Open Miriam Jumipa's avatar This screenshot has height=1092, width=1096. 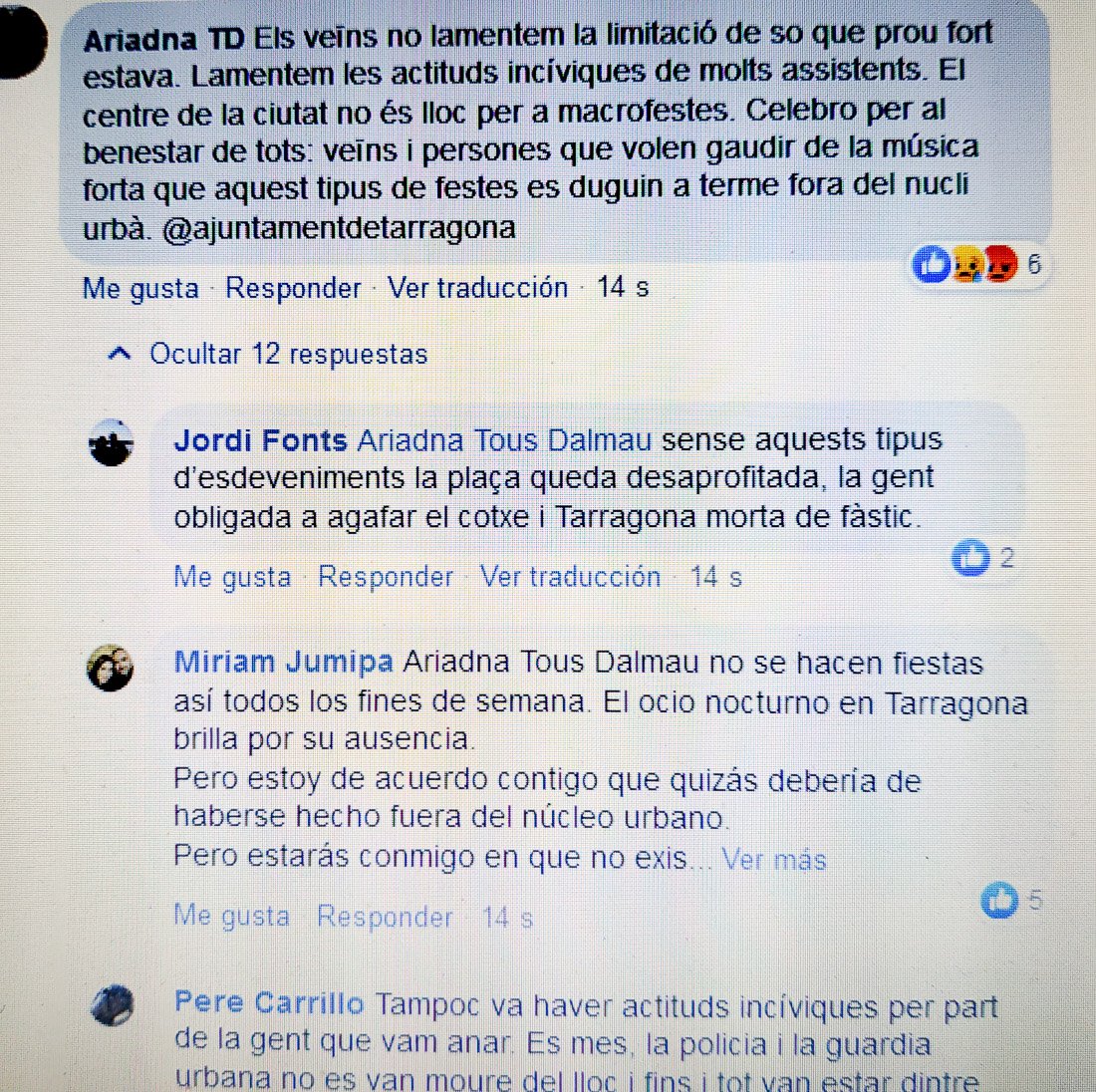[110, 668]
